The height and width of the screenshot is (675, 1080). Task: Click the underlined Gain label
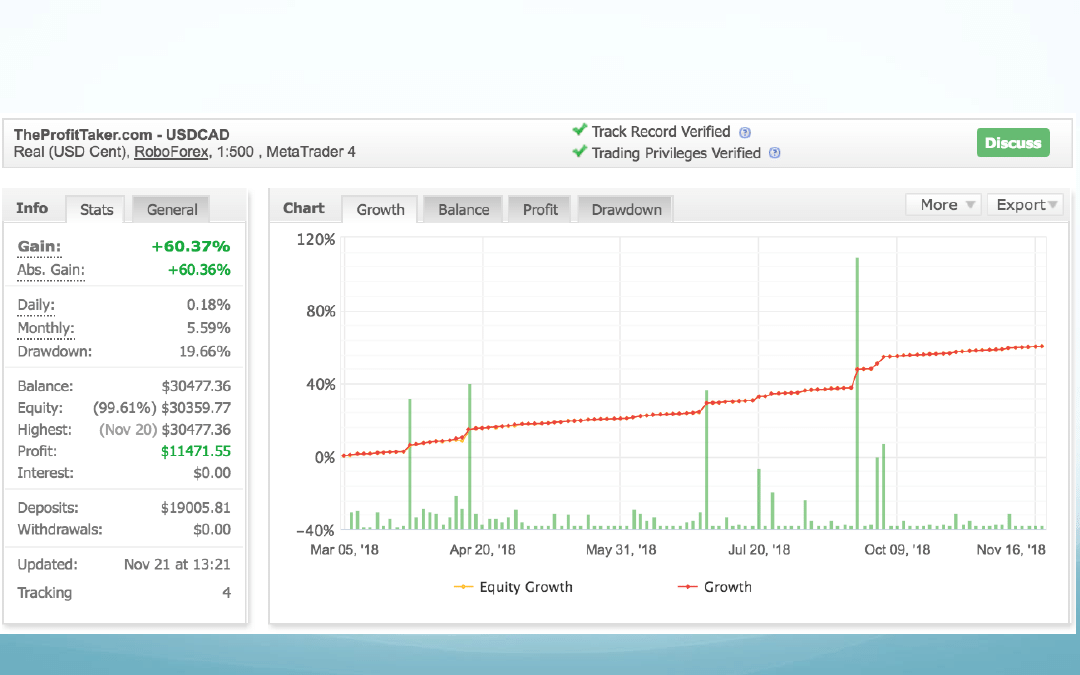pos(39,246)
